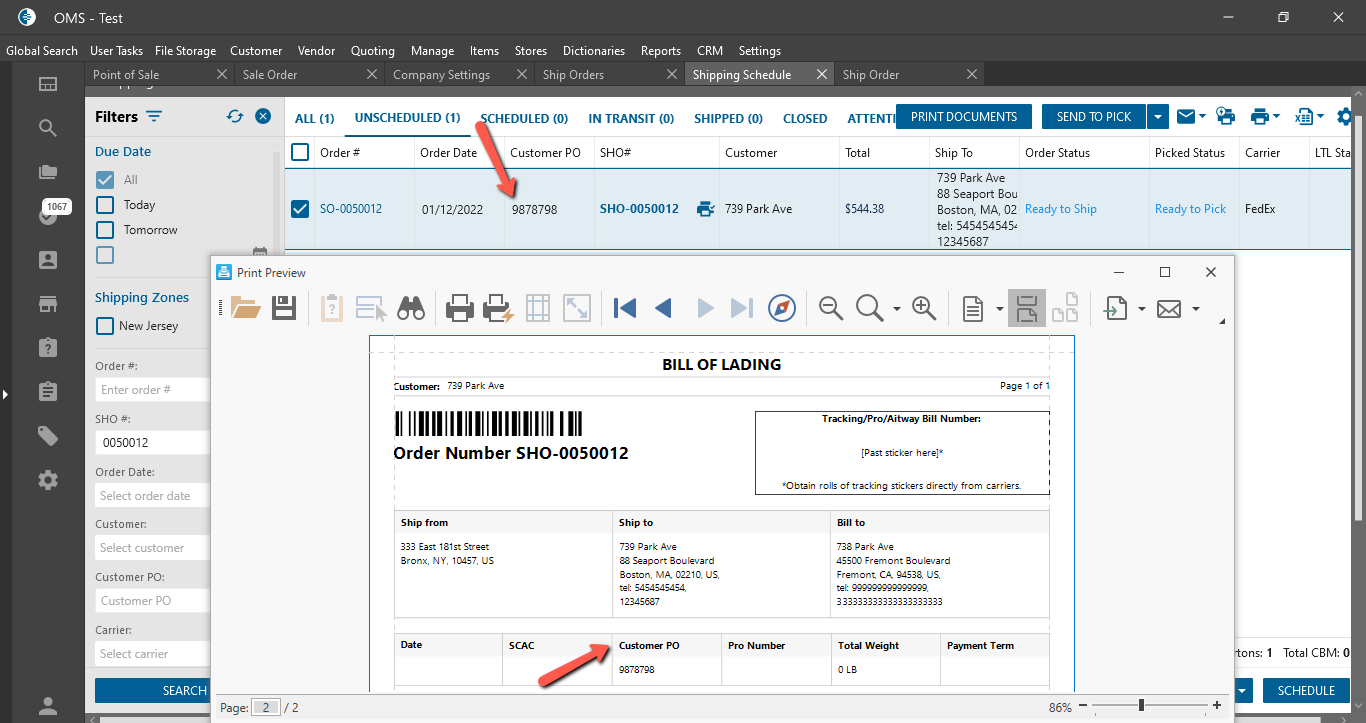This screenshot has height=723, width=1366.
Task: Click the binoculars Find icon in Print Preview
Action: click(411, 309)
